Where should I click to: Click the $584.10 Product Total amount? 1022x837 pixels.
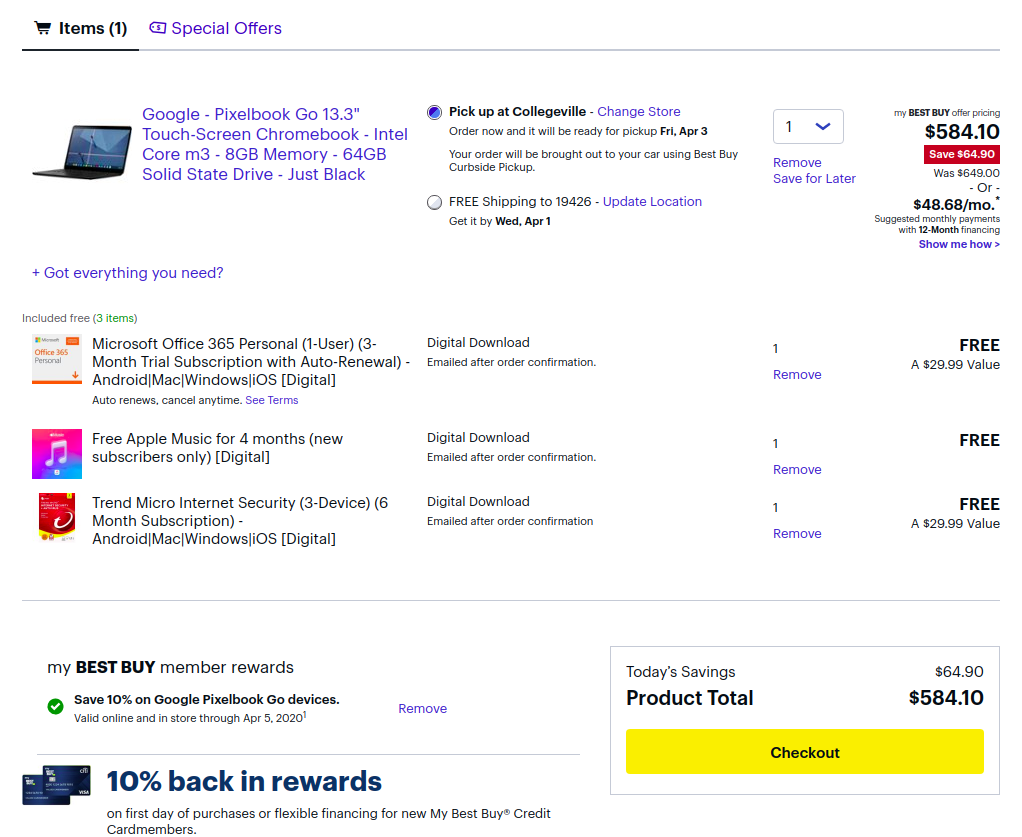click(946, 698)
